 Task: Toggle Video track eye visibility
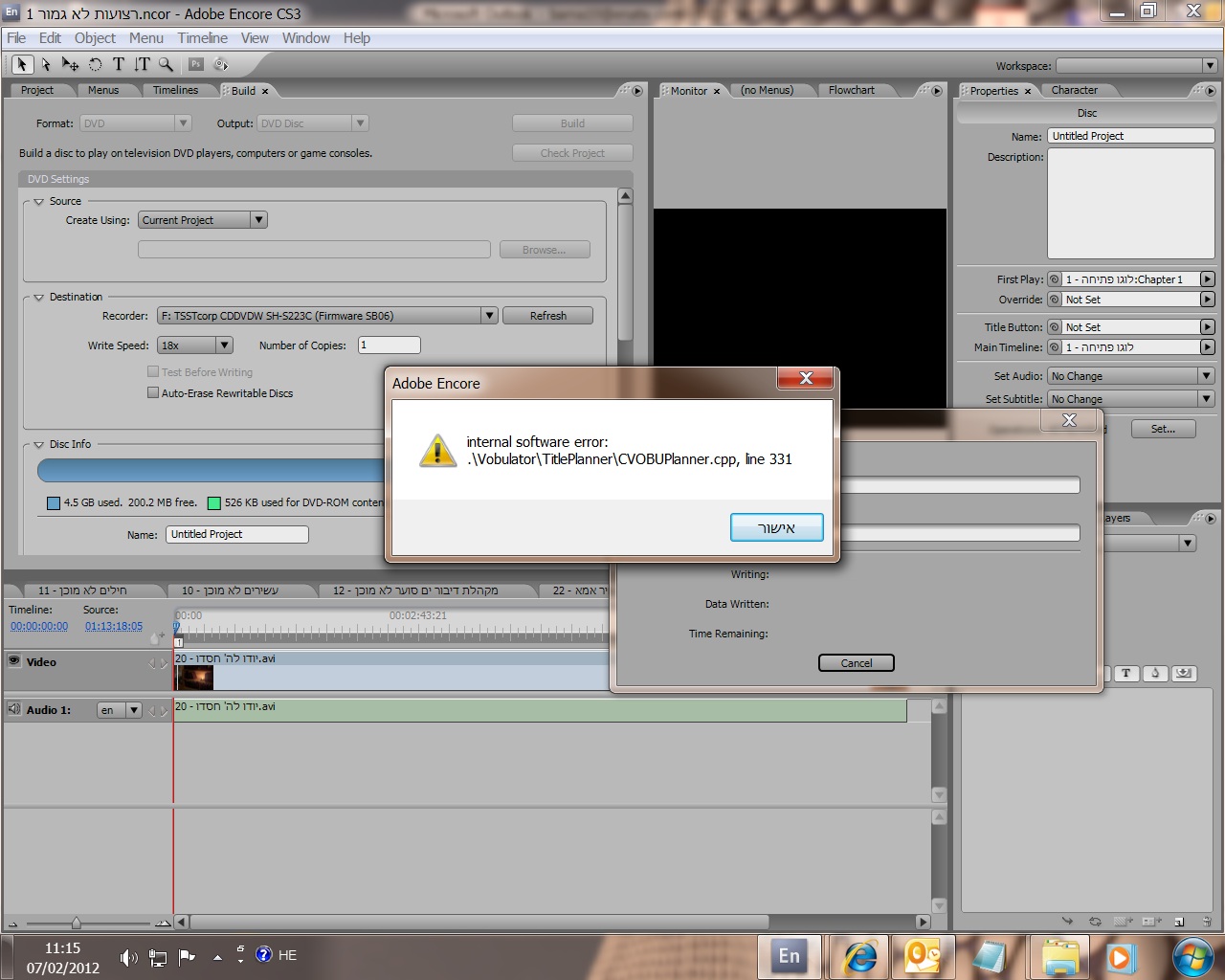14,660
